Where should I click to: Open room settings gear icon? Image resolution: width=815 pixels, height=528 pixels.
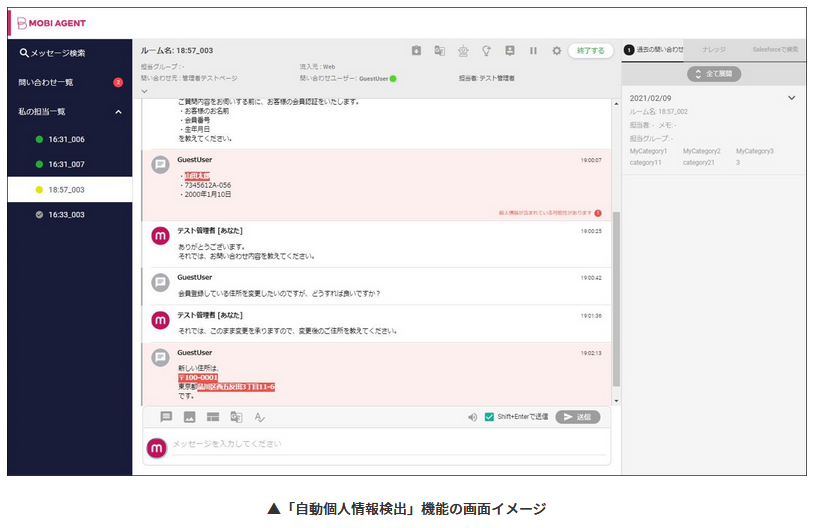click(x=557, y=50)
